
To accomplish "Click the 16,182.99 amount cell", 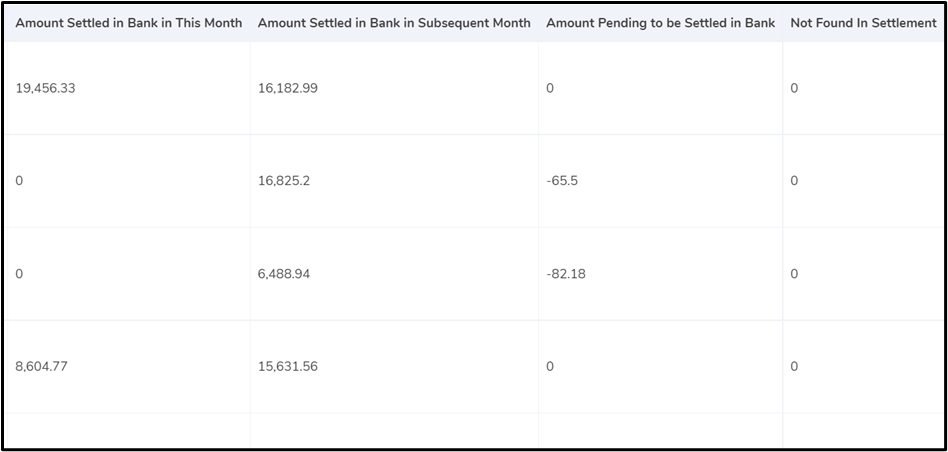I will click(x=288, y=88).
